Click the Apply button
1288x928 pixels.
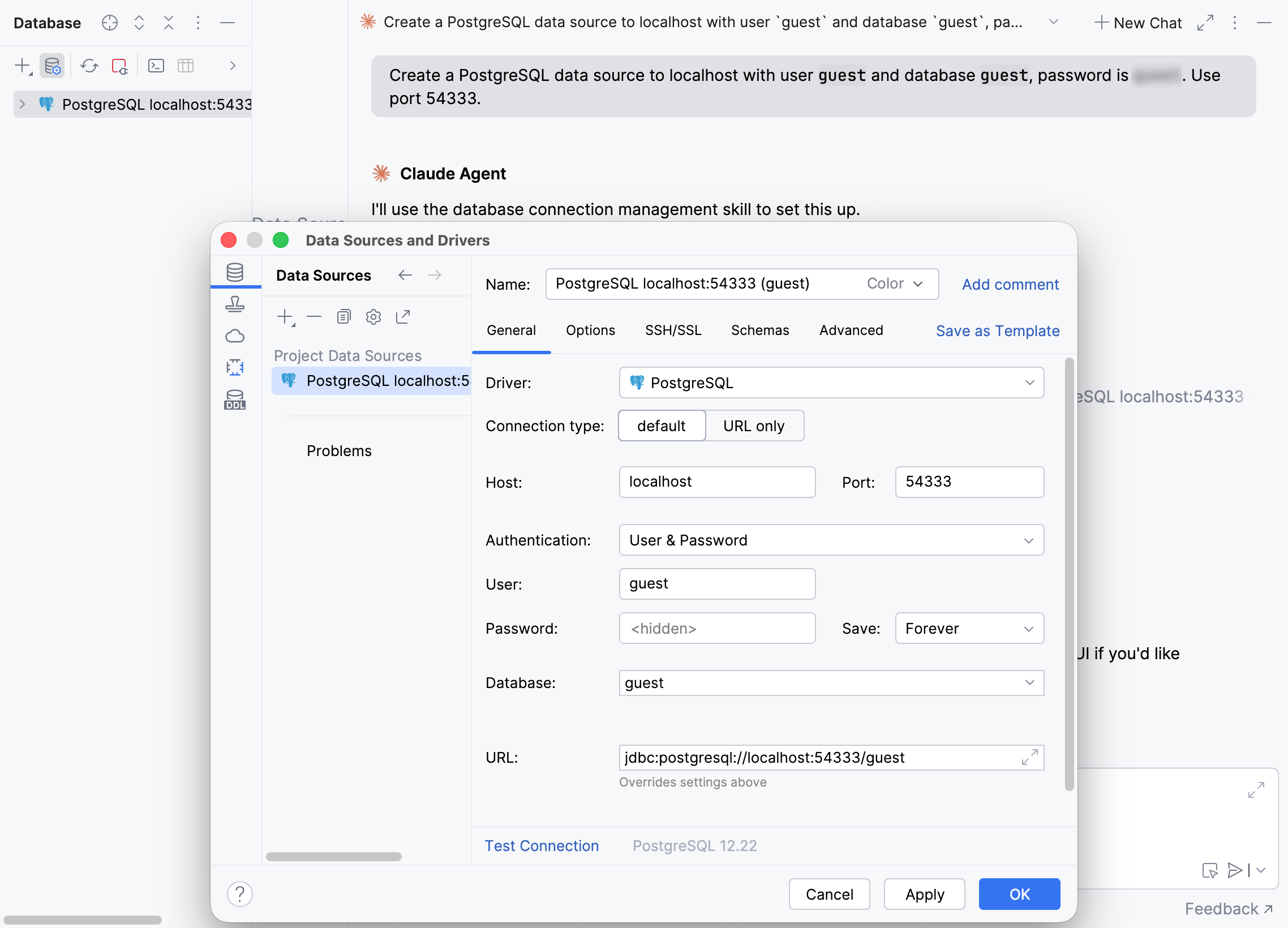pos(925,895)
